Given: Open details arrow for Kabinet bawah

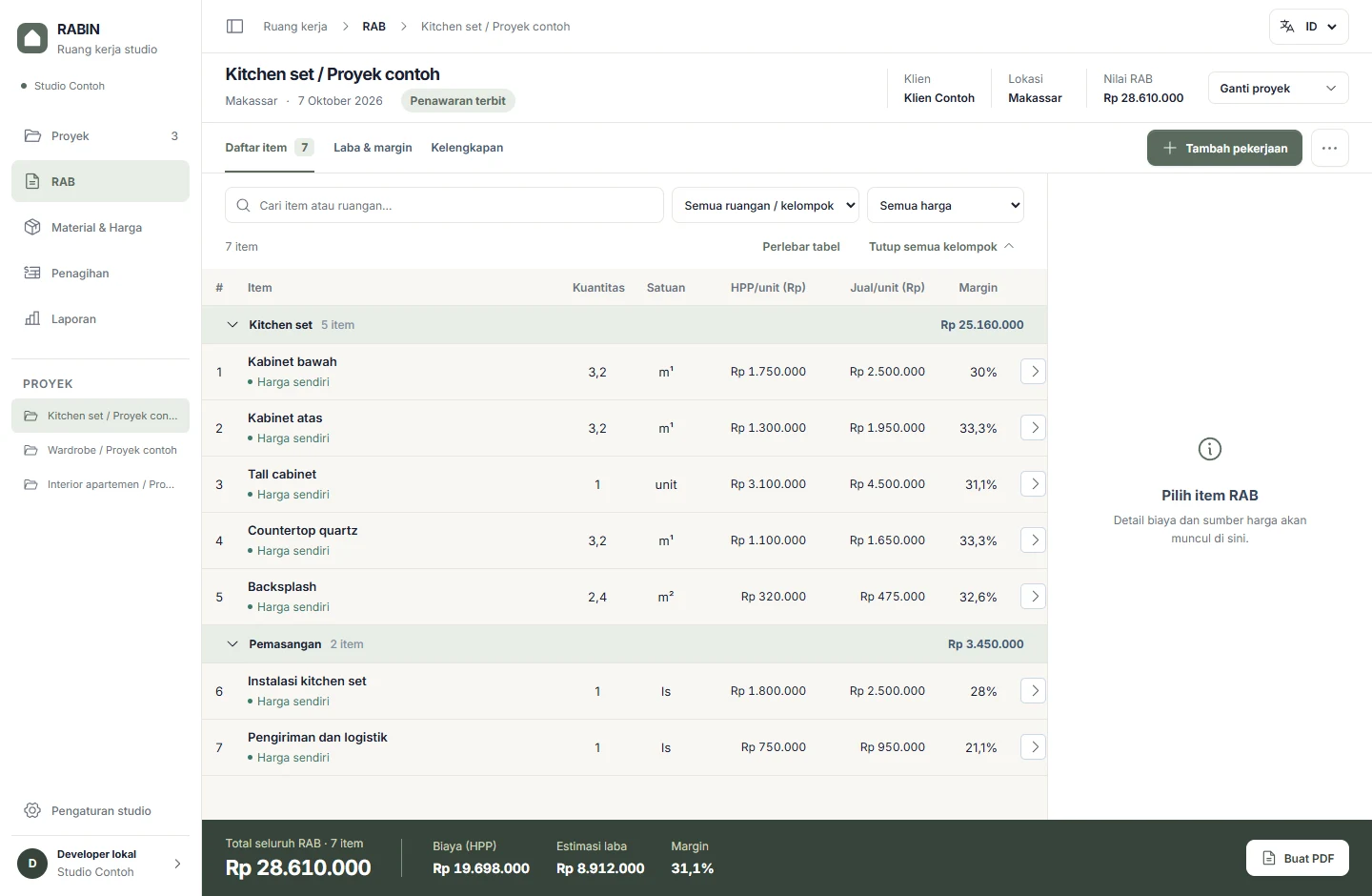Looking at the screenshot, I should pyautogui.click(x=1034, y=372).
